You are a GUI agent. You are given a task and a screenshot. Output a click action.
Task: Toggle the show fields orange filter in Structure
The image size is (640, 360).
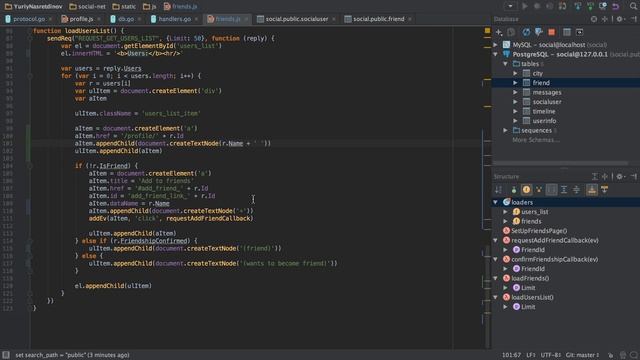coord(527,189)
